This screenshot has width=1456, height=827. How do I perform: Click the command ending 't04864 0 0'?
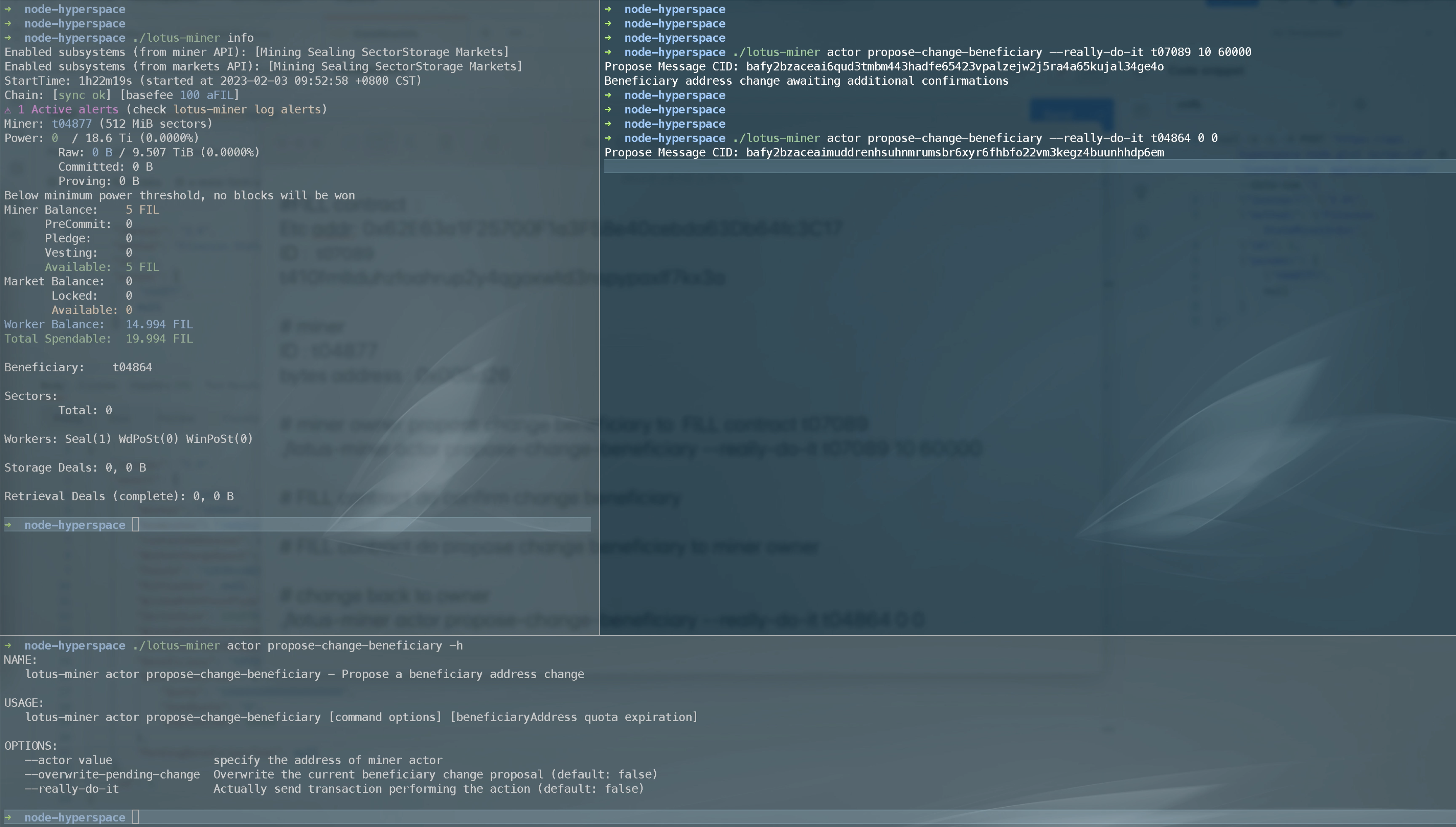pyautogui.click(x=911, y=138)
